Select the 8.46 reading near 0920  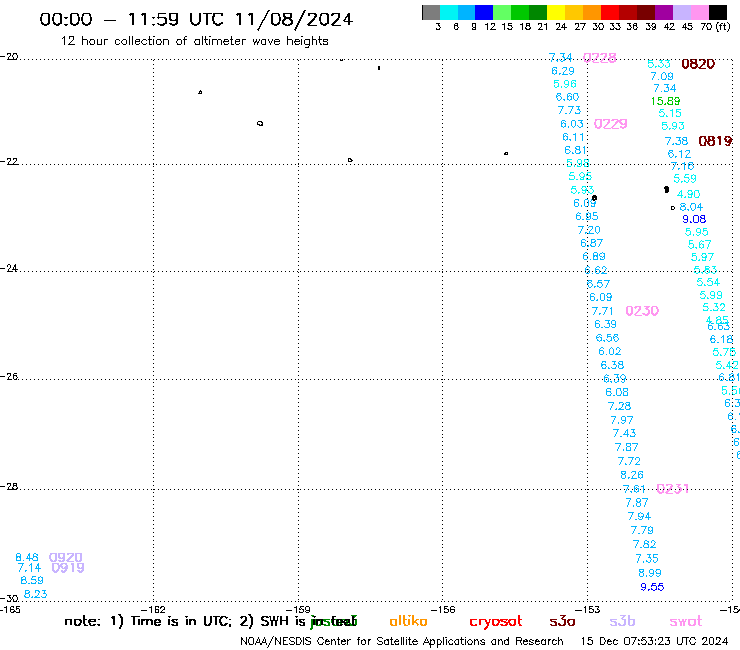27,557
